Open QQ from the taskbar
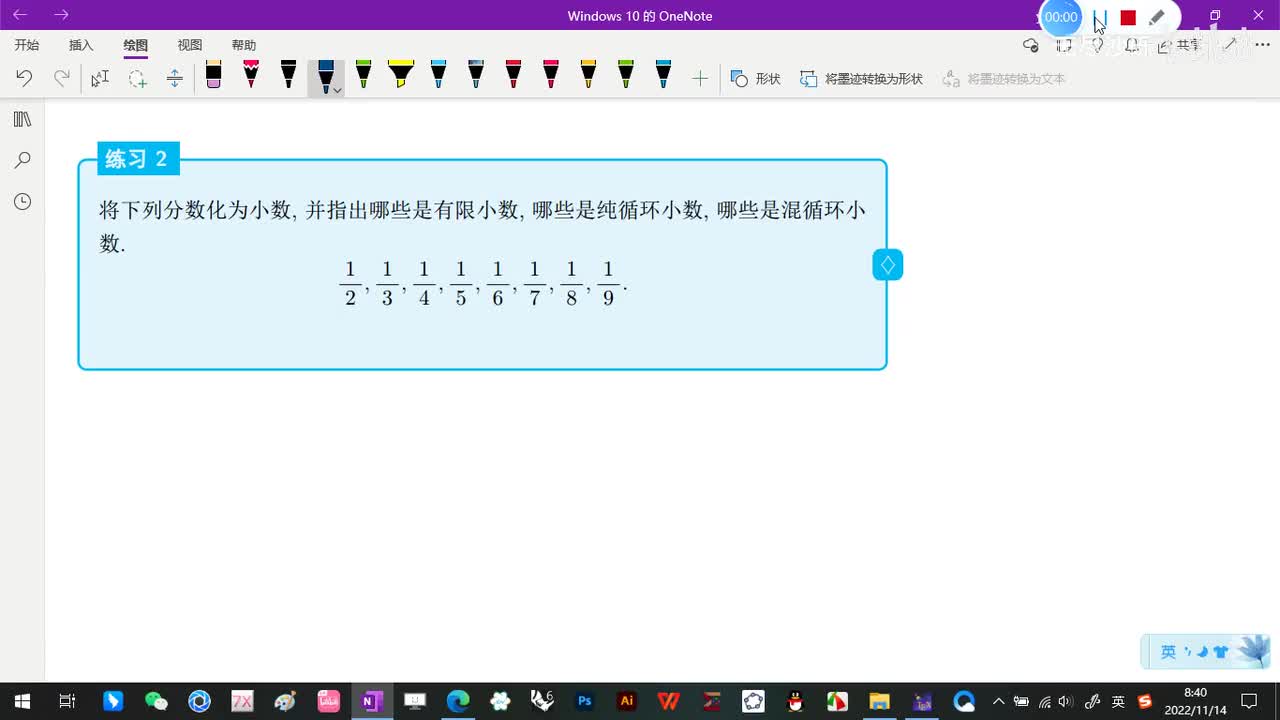This screenshot has height=720, width=1280. (795, 701)
